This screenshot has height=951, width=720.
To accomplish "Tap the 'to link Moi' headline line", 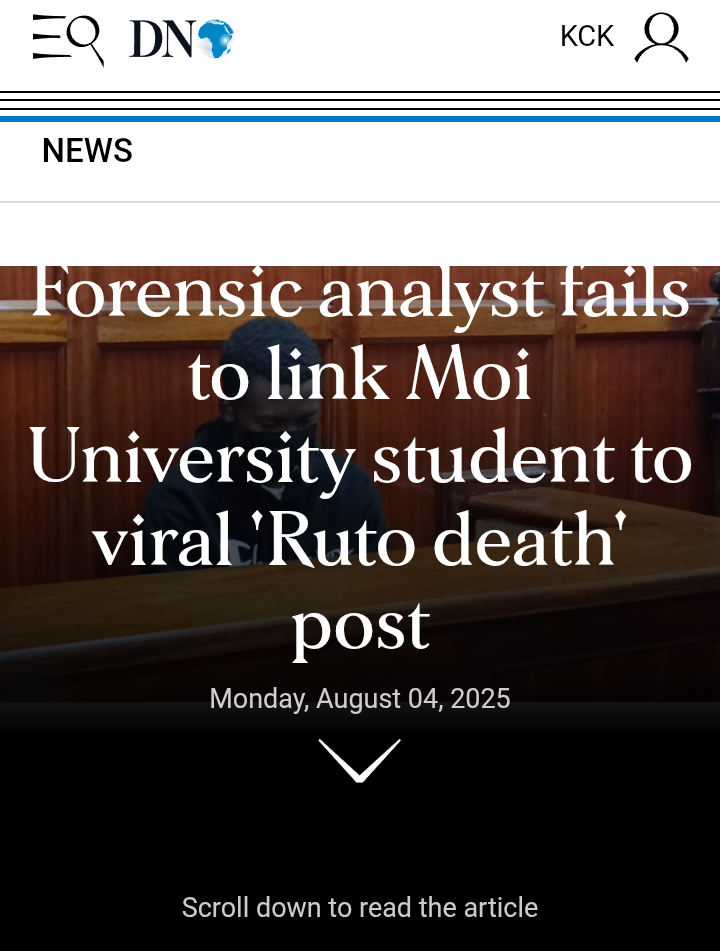I will (360, 378).
